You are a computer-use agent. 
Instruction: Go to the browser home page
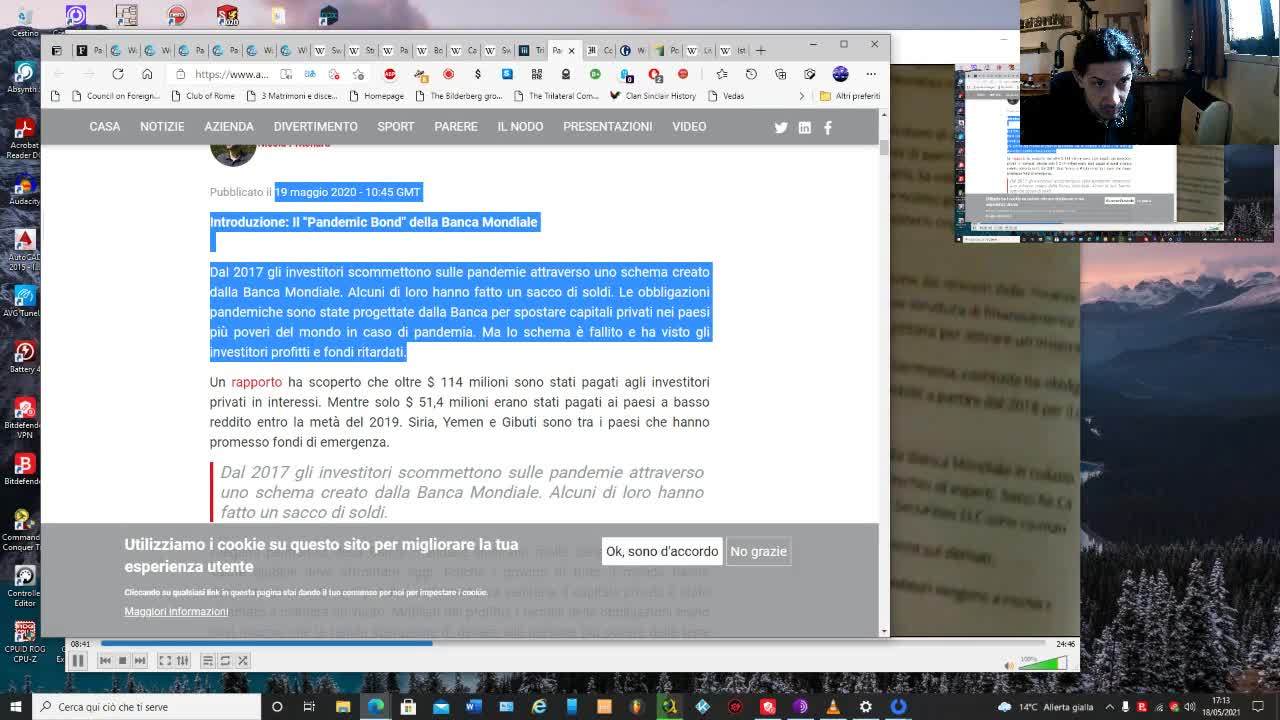click(x=147, y=74)
